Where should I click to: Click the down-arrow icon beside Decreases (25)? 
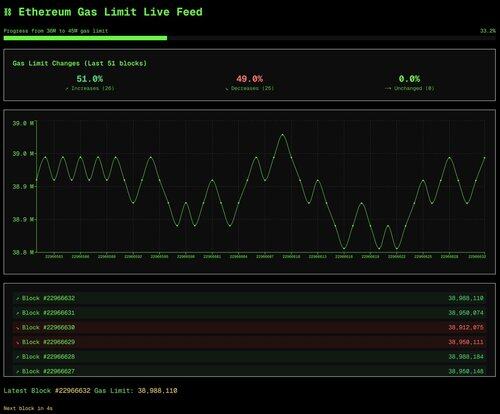[x=227, y=89]
